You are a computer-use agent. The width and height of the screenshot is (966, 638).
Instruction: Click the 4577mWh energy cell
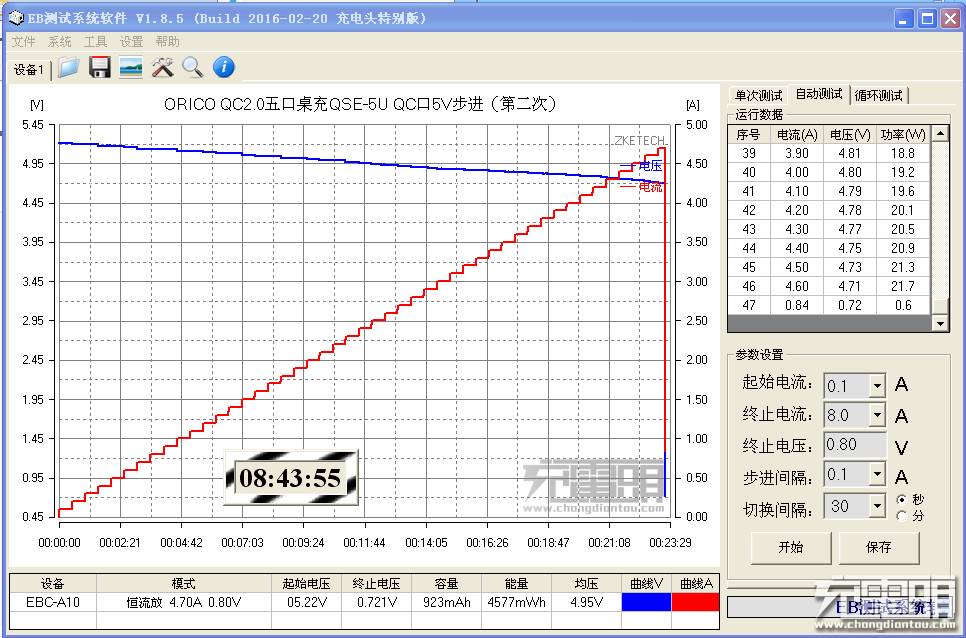point(516,602)
